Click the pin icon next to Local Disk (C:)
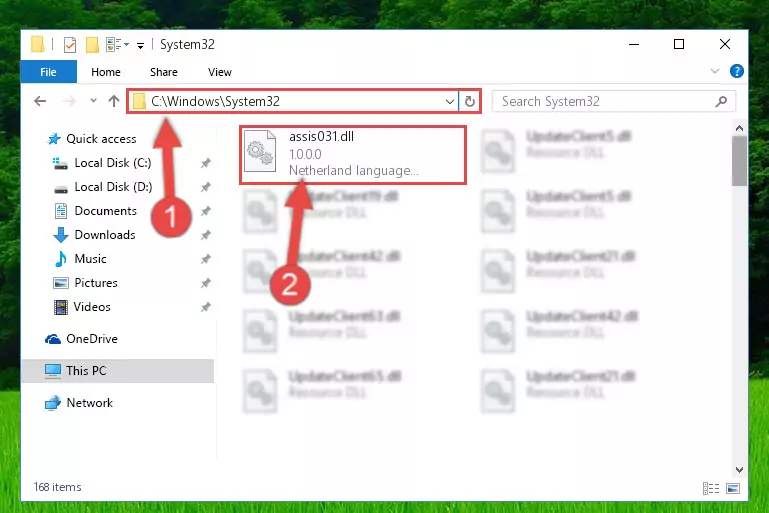769x513 pixels. click(x=205, y=163)
